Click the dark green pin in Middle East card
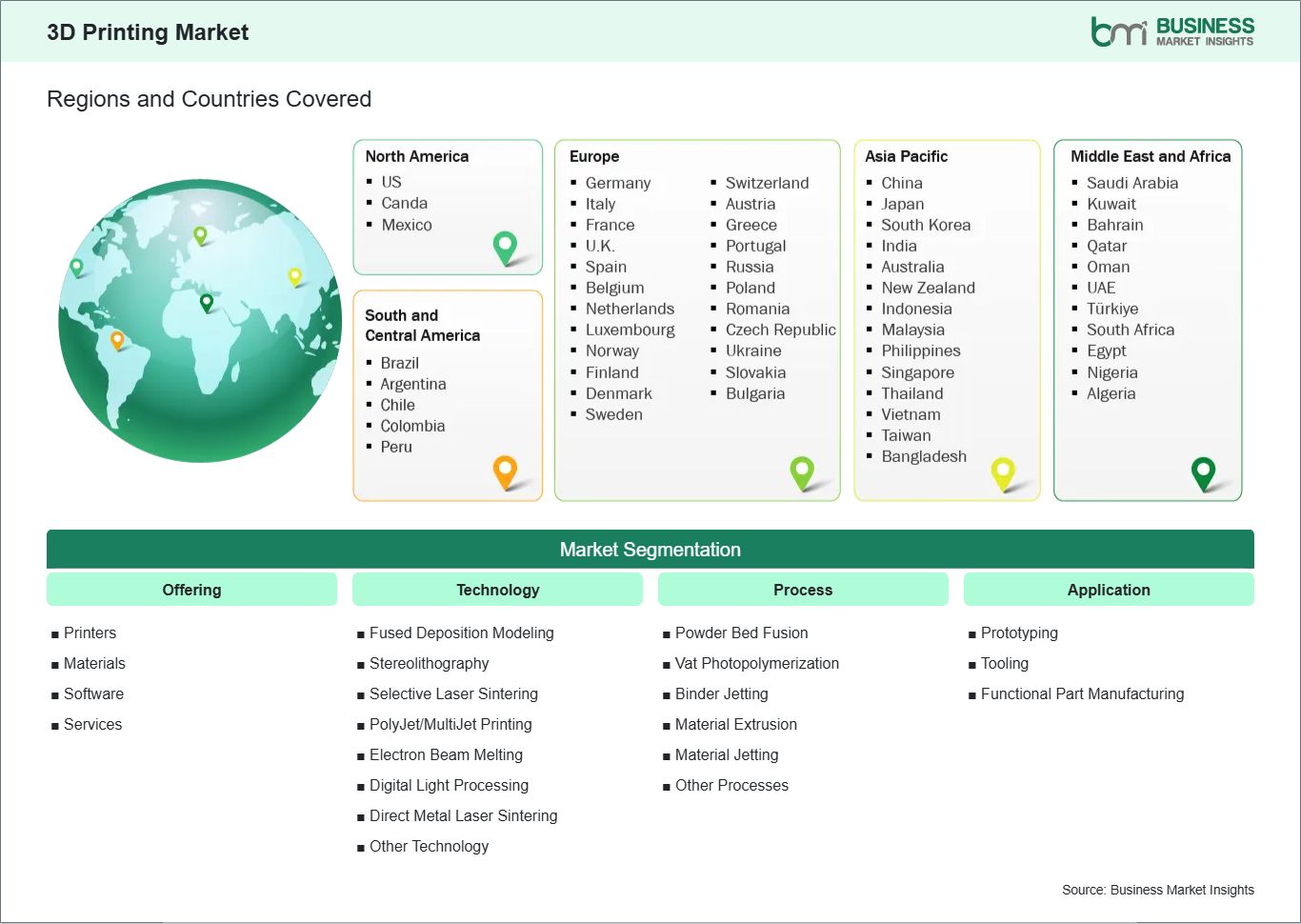 [1204, 472]
